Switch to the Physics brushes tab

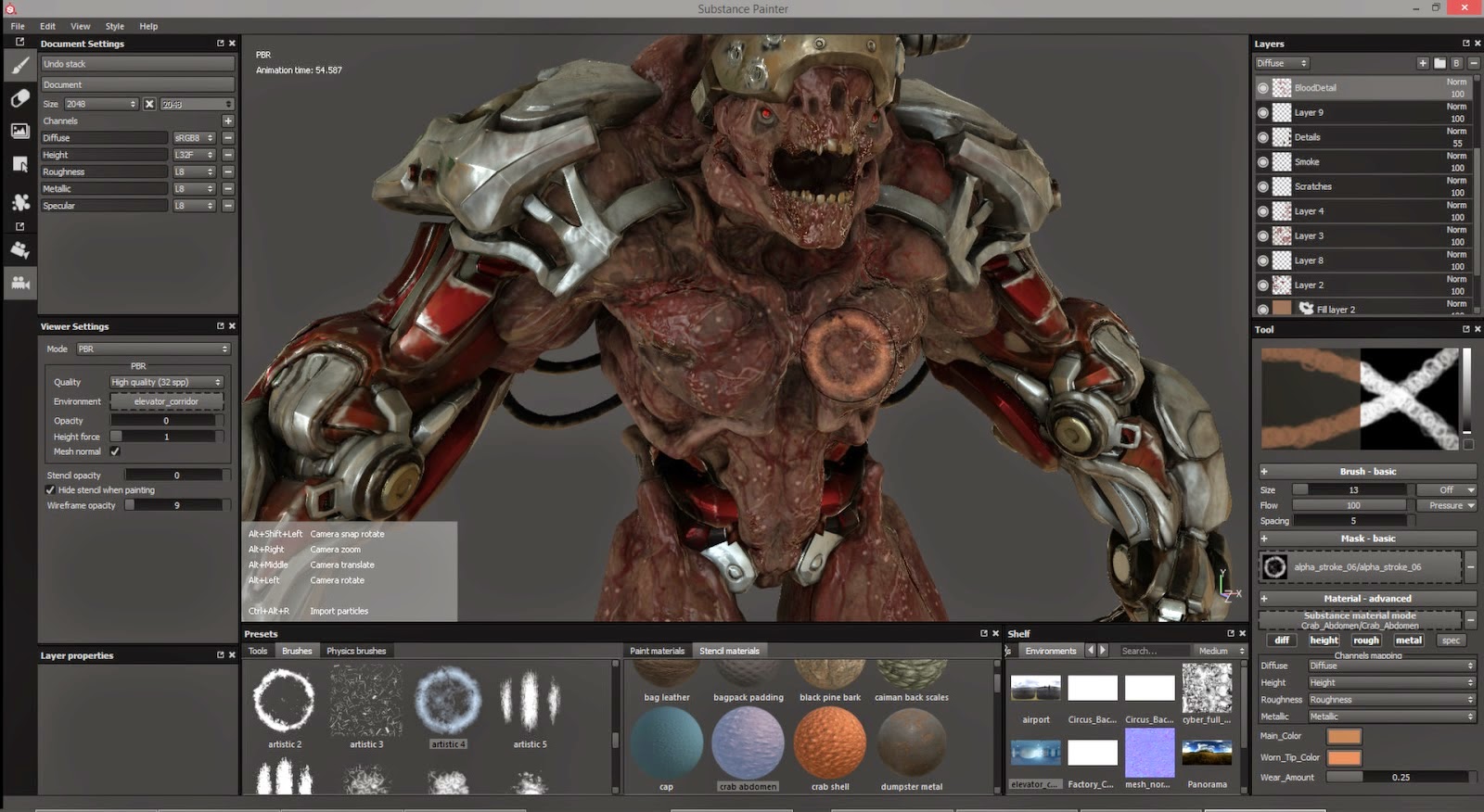pos(356,651)
